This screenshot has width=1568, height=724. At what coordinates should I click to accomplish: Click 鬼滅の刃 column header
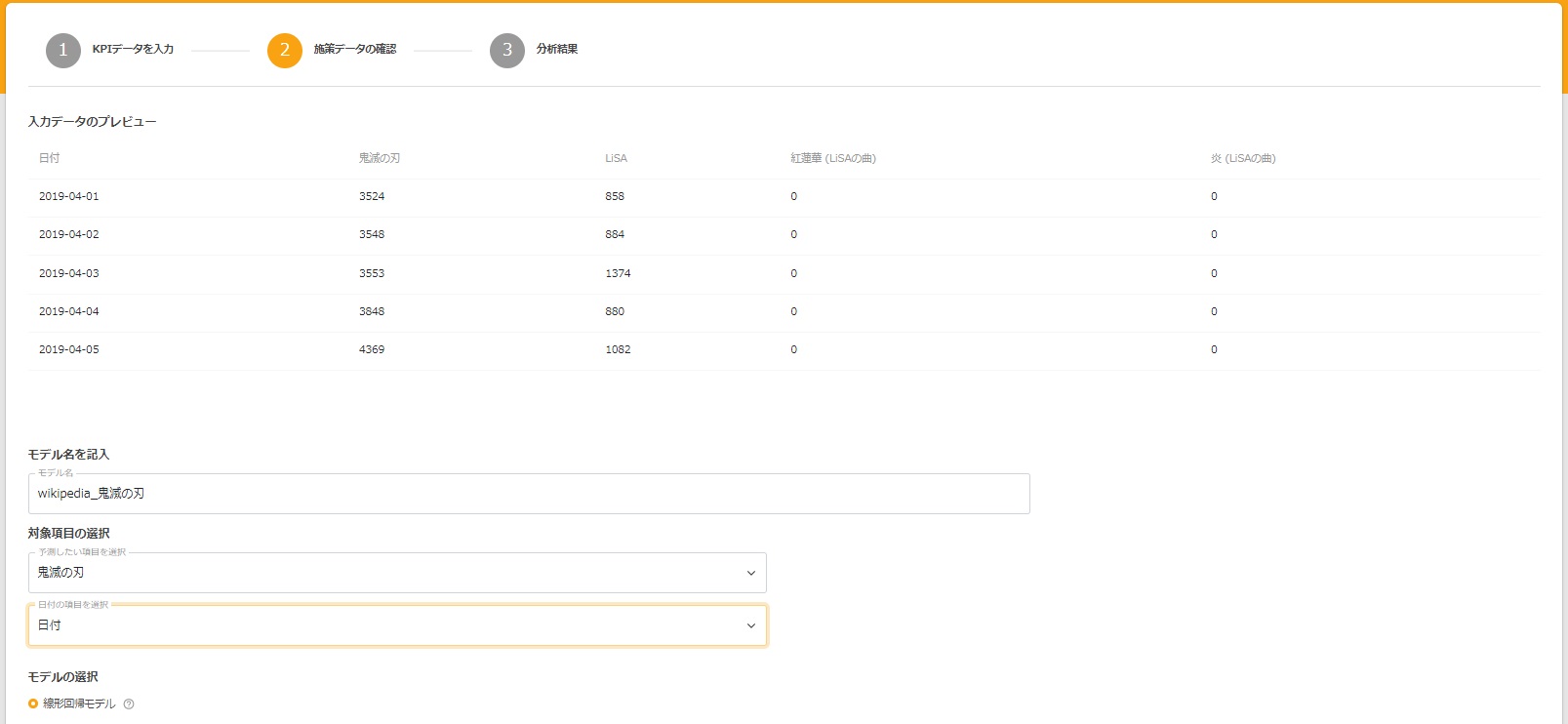pos(380,158)
